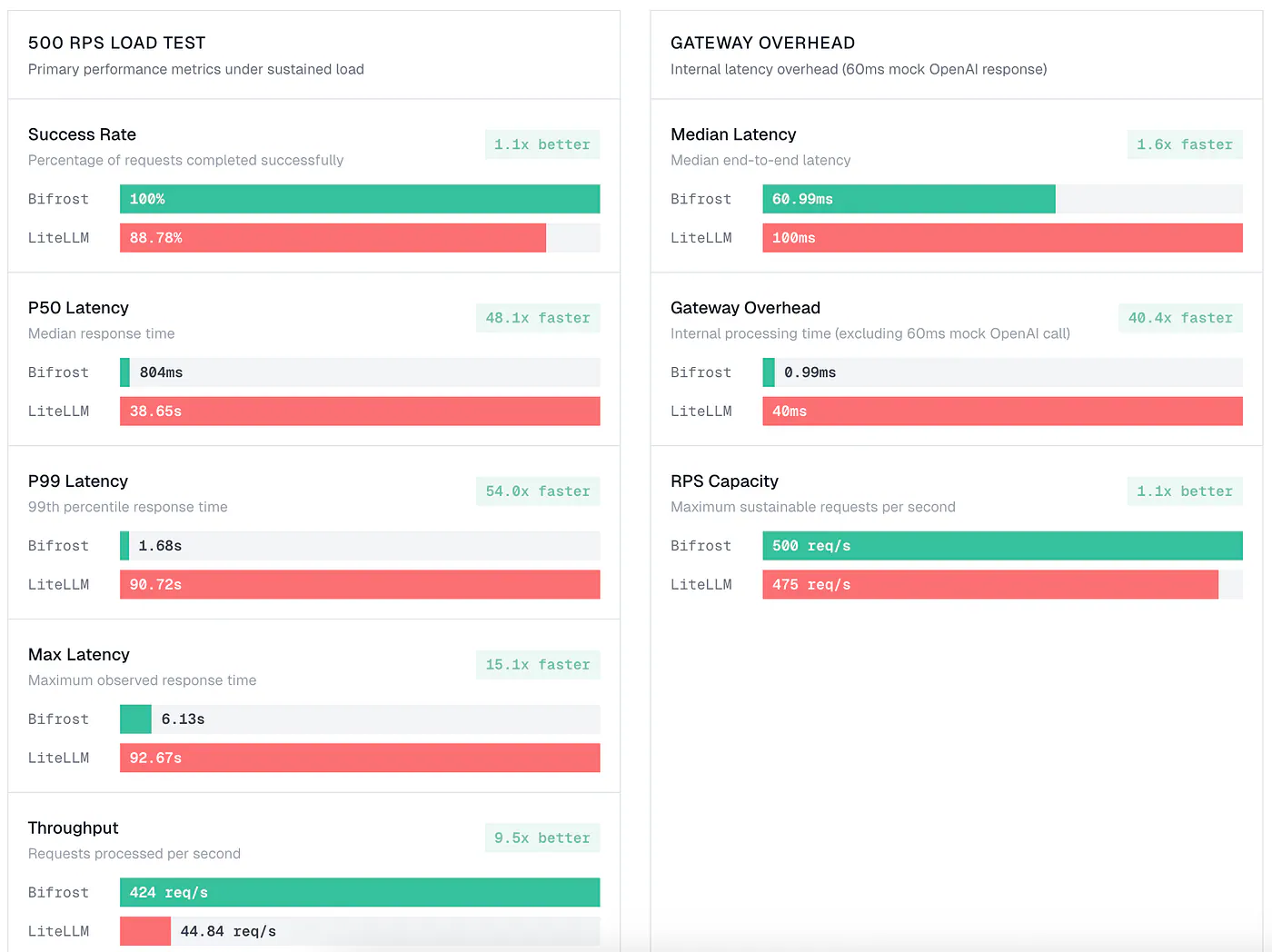Click the LiteLLM '44.84 req/s' value
The image size is (1272, 952).
pos(228,931)
